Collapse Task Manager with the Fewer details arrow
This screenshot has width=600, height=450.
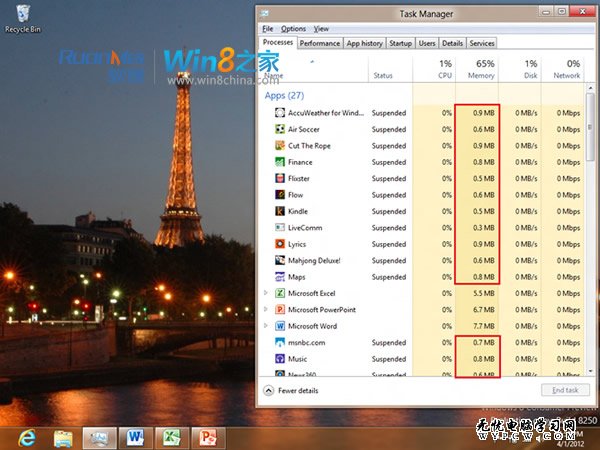coord(269,391)
